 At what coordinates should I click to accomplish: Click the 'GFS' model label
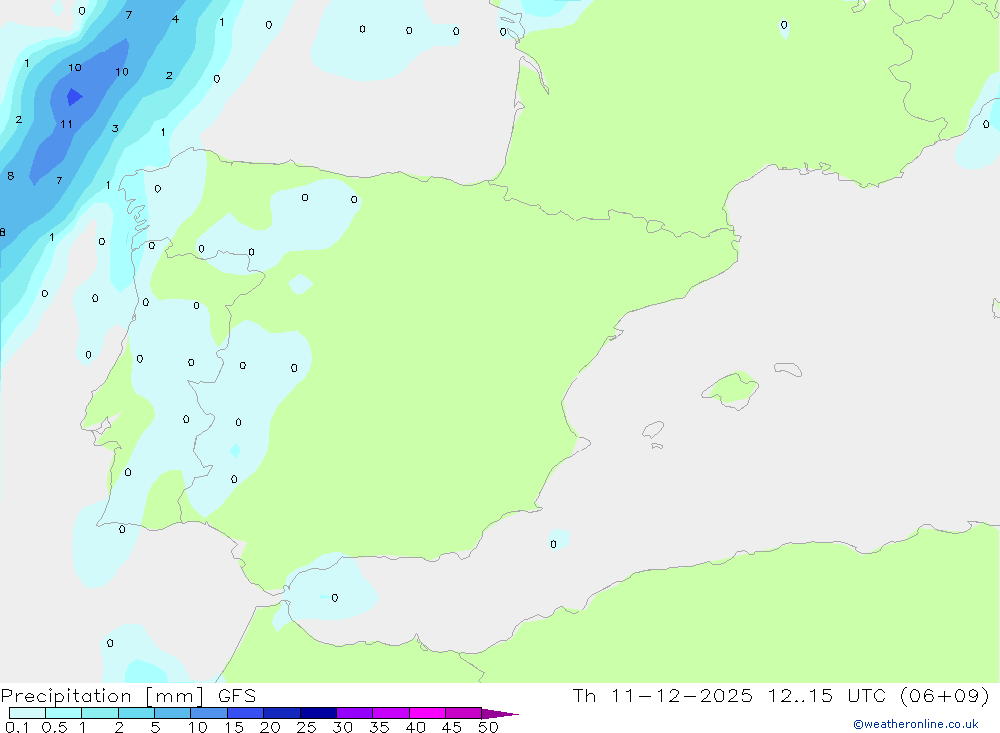coord(237,695)
